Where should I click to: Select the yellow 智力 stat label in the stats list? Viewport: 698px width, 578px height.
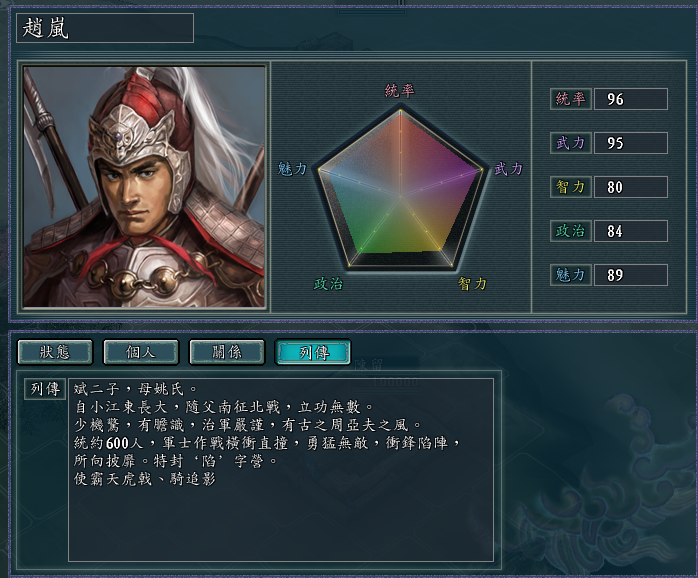[570, 187]
